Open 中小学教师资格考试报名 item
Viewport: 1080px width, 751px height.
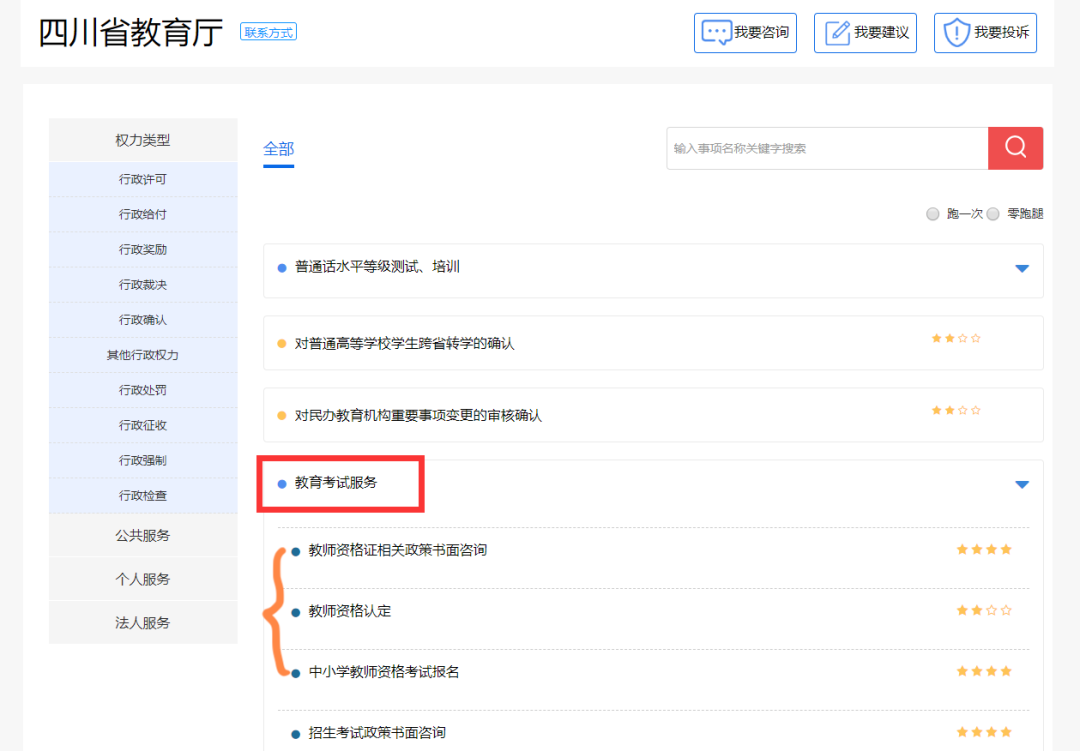[x=384, y=672]
